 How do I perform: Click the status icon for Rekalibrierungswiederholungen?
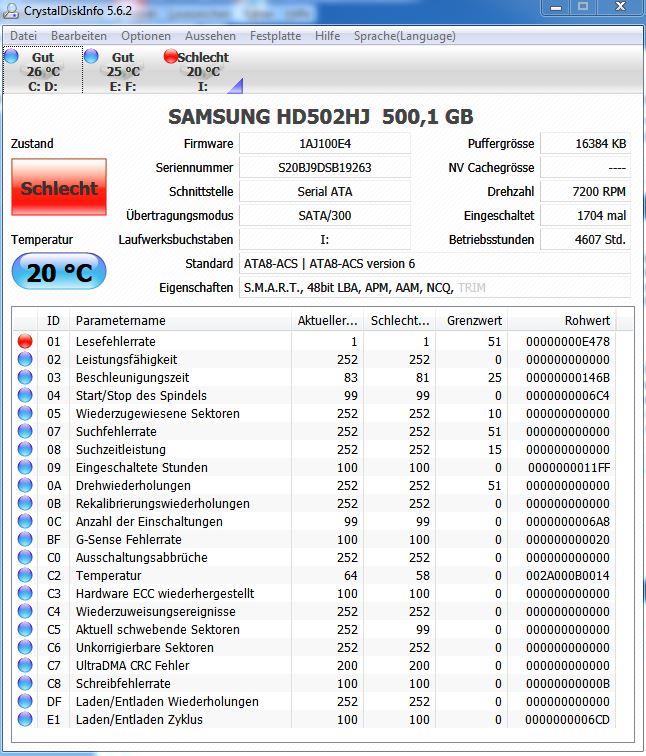coord(25,503)
